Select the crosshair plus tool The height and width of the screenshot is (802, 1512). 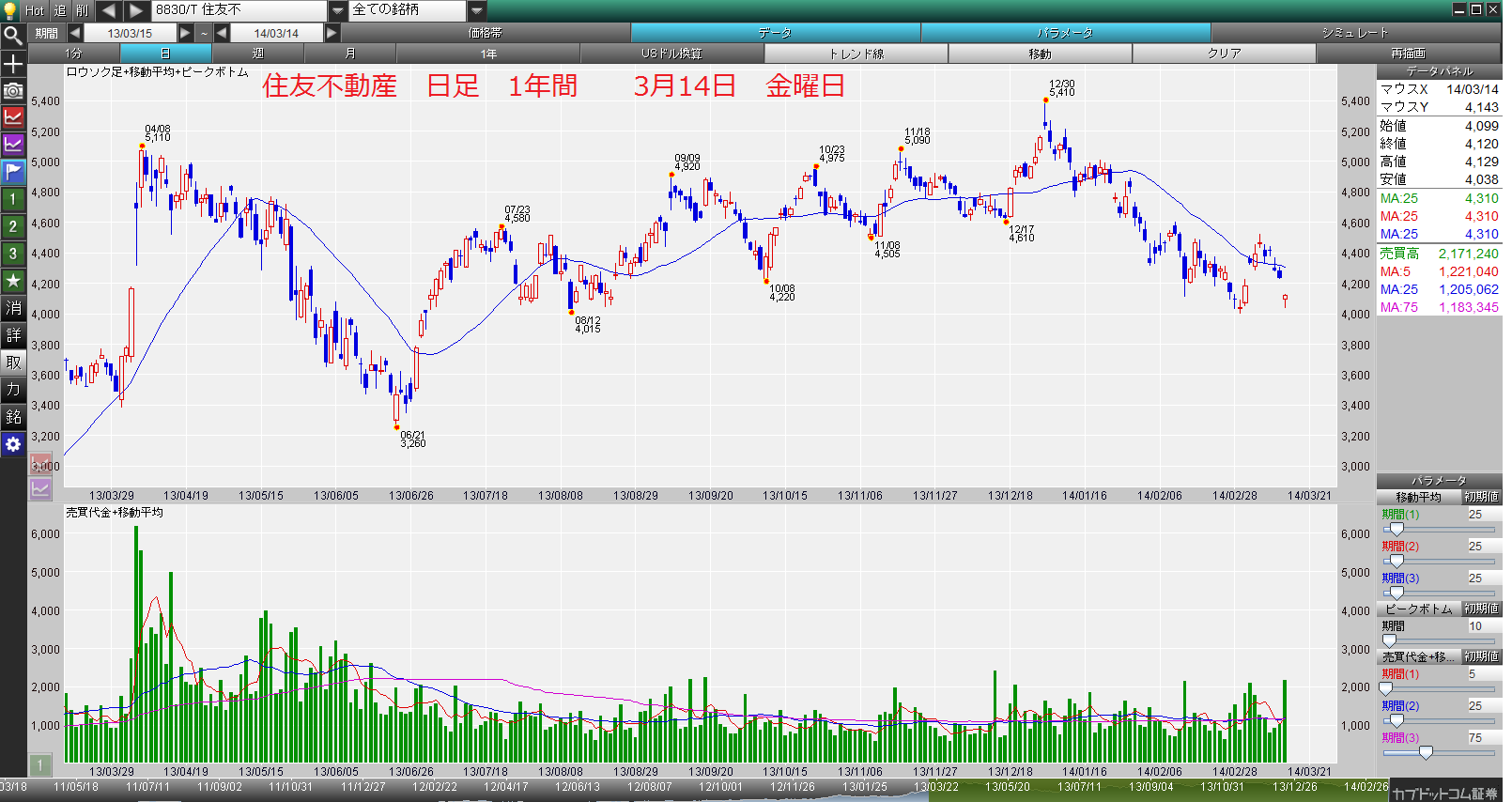click(13, 64)
